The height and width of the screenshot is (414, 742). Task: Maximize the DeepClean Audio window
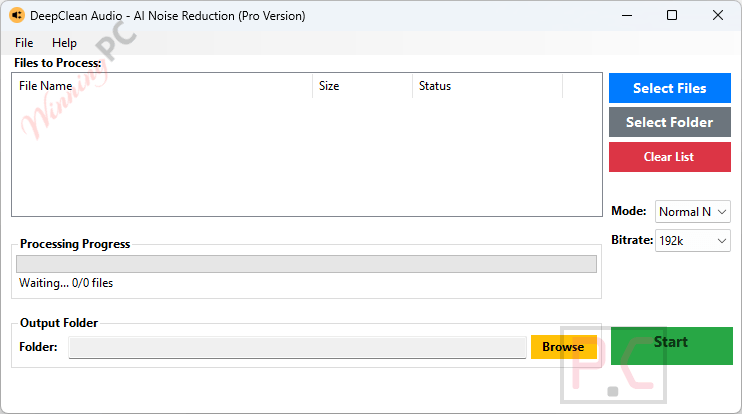(671, 16)
